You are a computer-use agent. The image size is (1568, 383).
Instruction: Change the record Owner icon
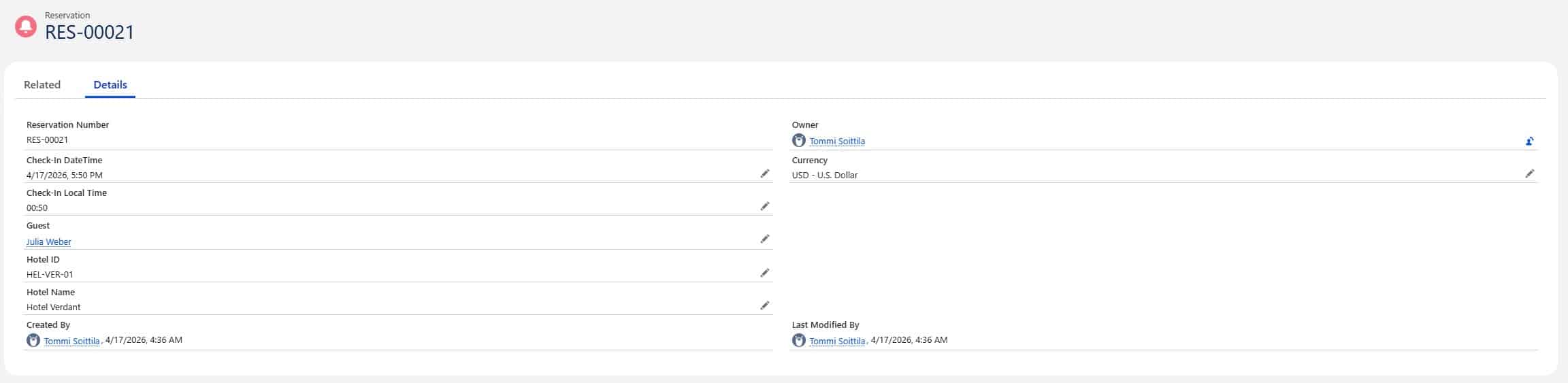[x=1529, y=141]
